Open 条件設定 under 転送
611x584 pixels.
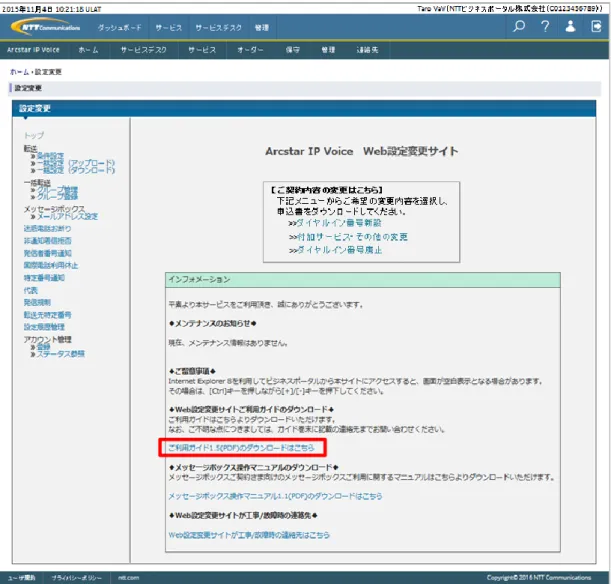tap(50, 156)
